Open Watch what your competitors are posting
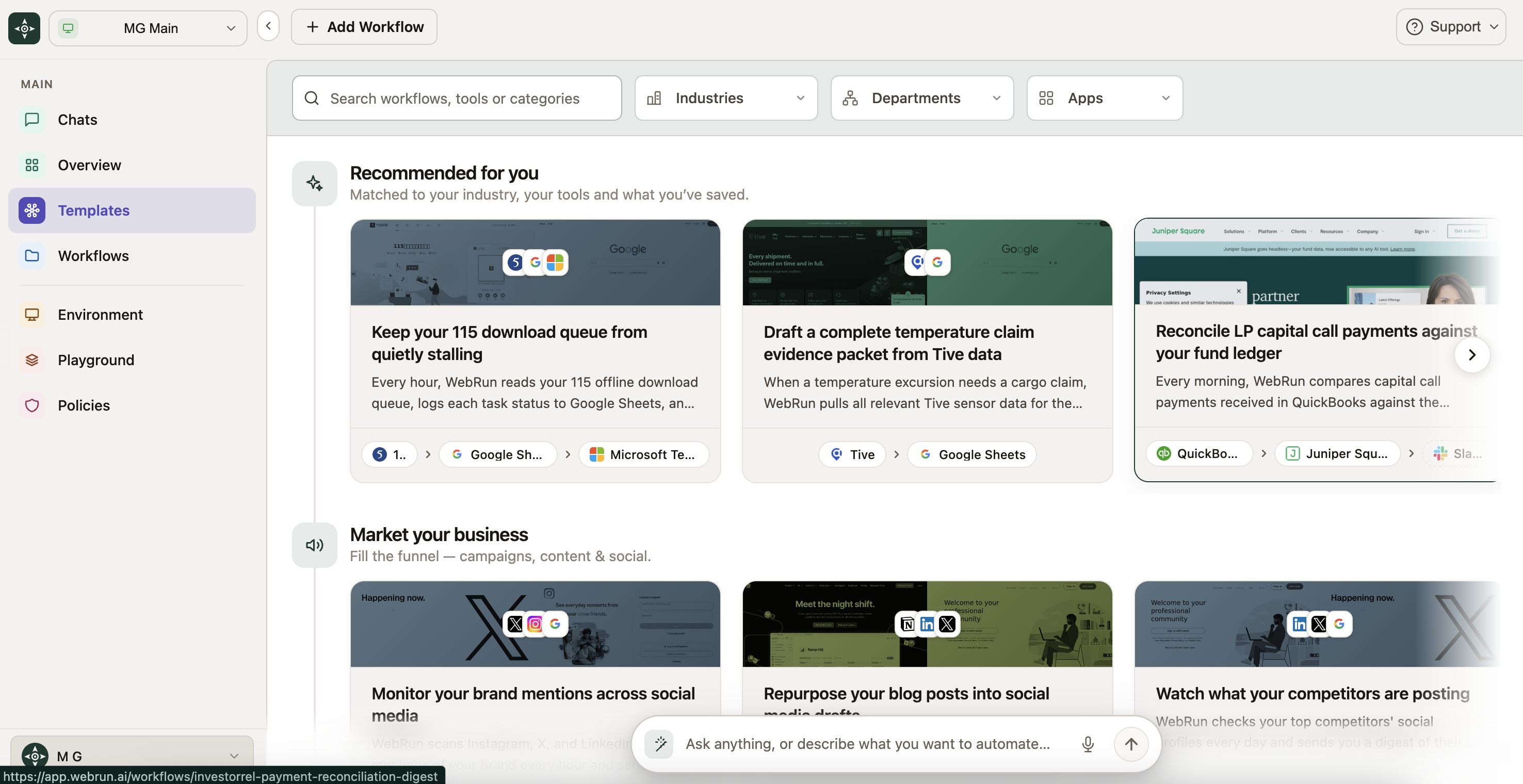The width and height of the screenshot is (1523, 784). pos(1313,694)
